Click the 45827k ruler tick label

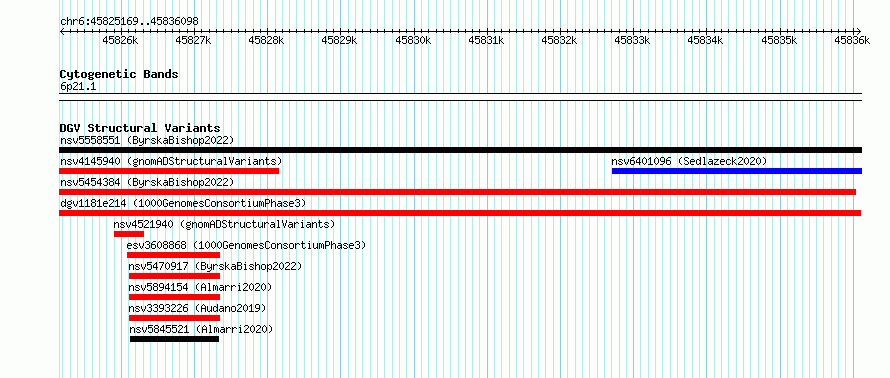click(194, 40)
